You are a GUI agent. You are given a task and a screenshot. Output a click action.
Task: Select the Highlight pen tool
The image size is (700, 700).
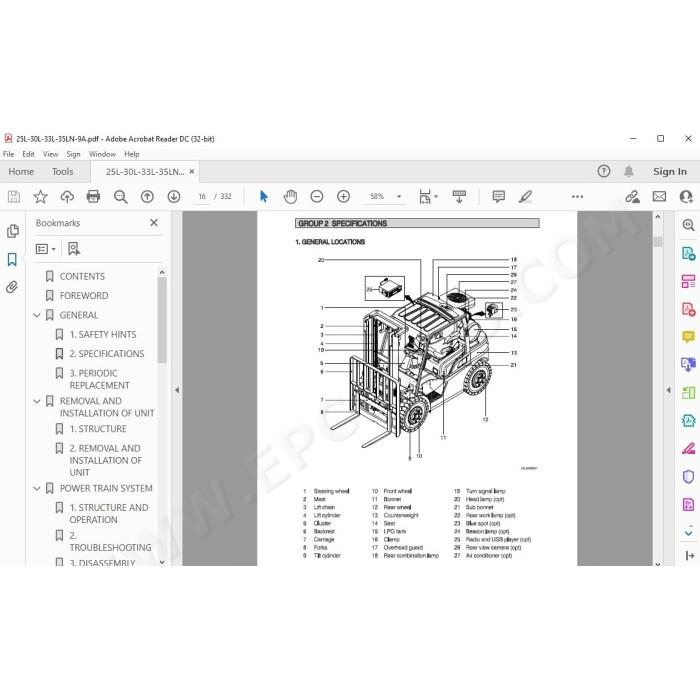coord(525,196)
